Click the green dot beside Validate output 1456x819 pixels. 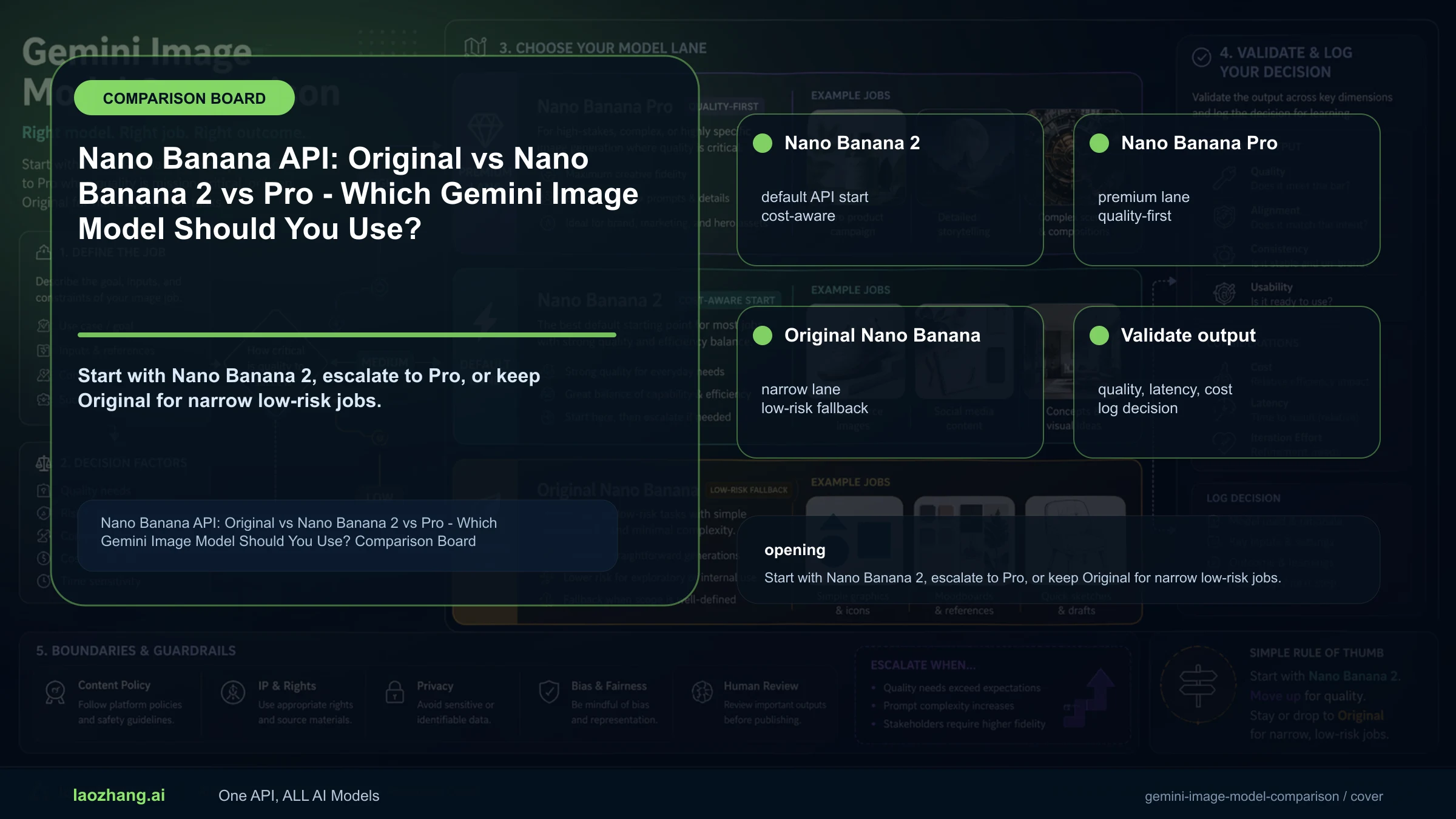coord(1099,335)
